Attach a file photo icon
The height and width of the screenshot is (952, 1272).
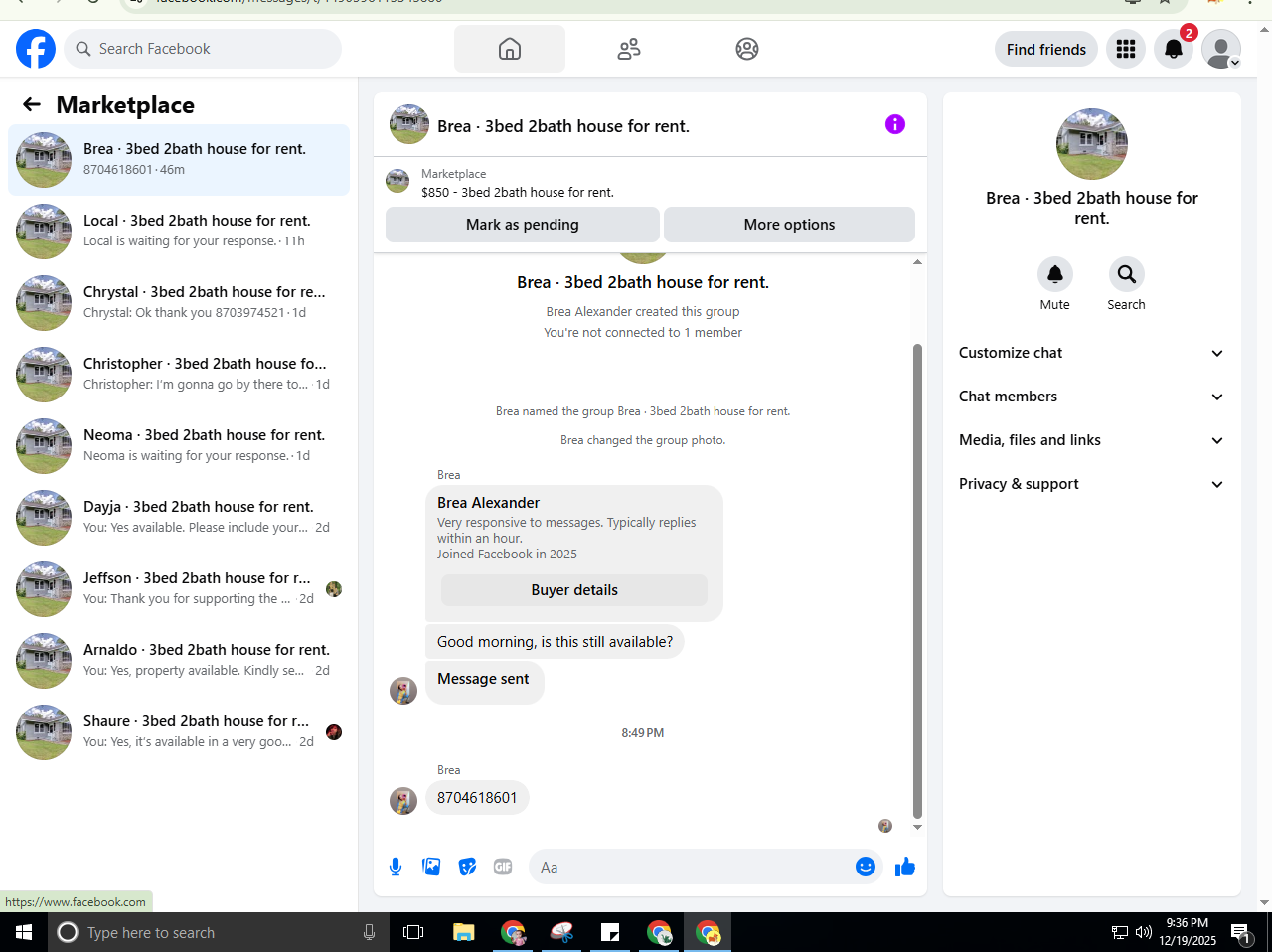click(431, 867)
